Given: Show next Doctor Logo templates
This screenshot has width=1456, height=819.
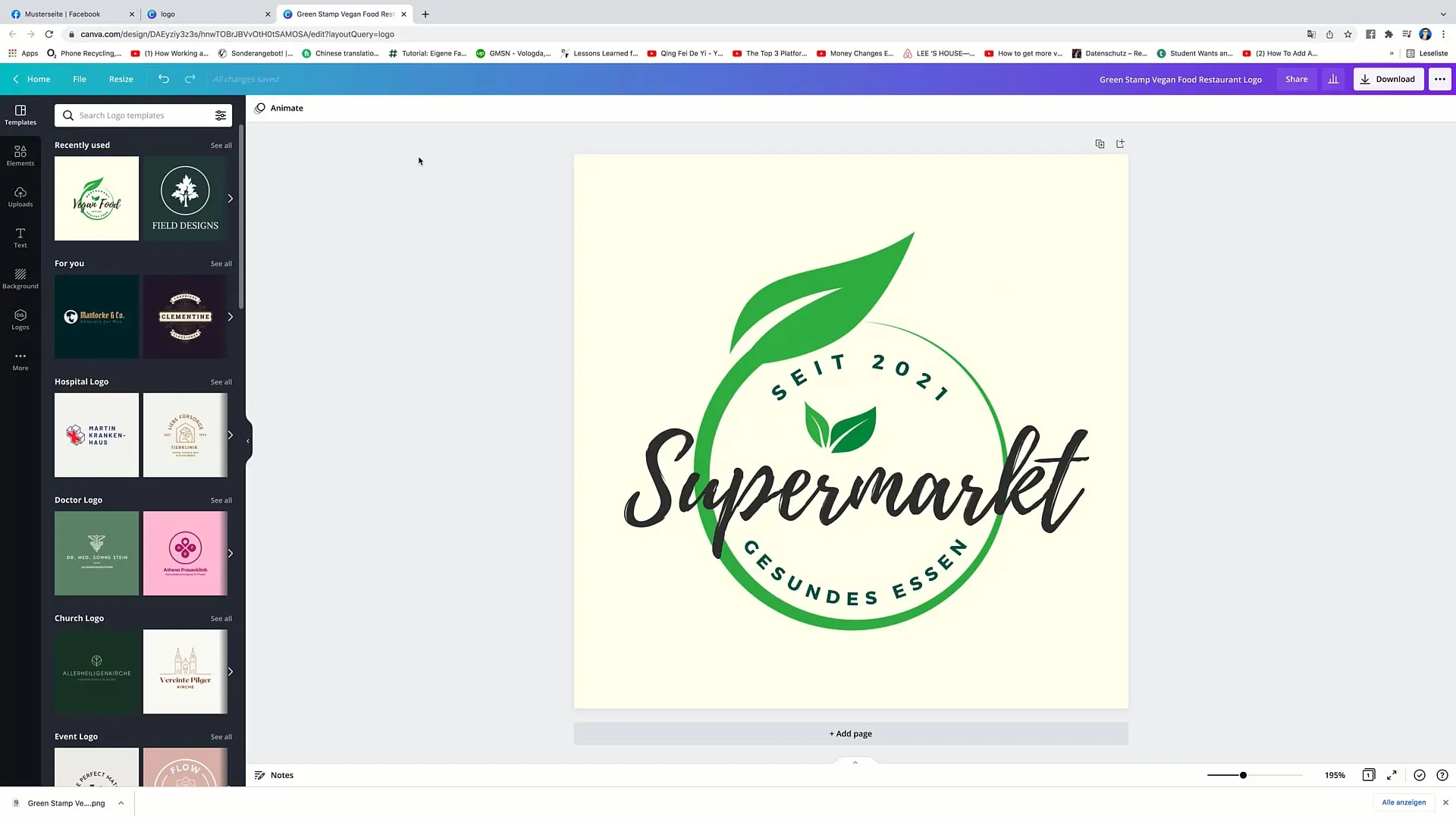Looking at the screenshot, I should tap(230, 554).
